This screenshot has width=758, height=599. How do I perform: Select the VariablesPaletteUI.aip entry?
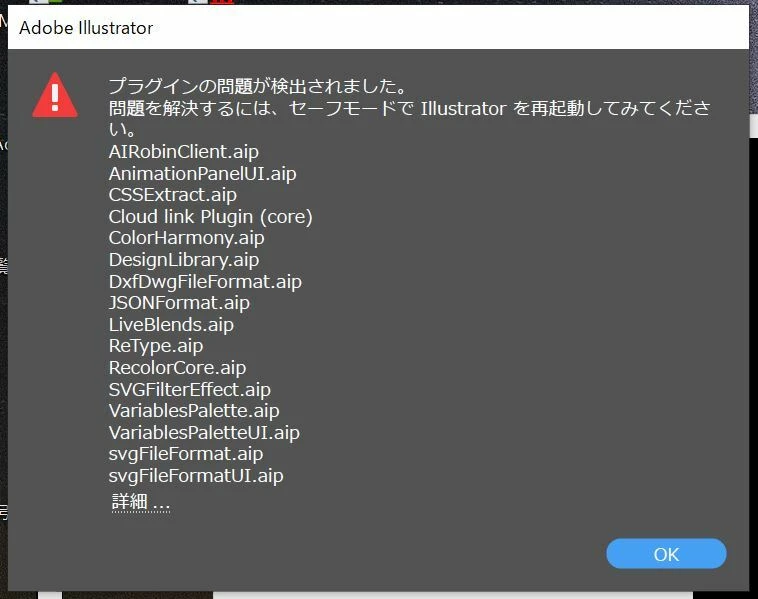(204, 432)
